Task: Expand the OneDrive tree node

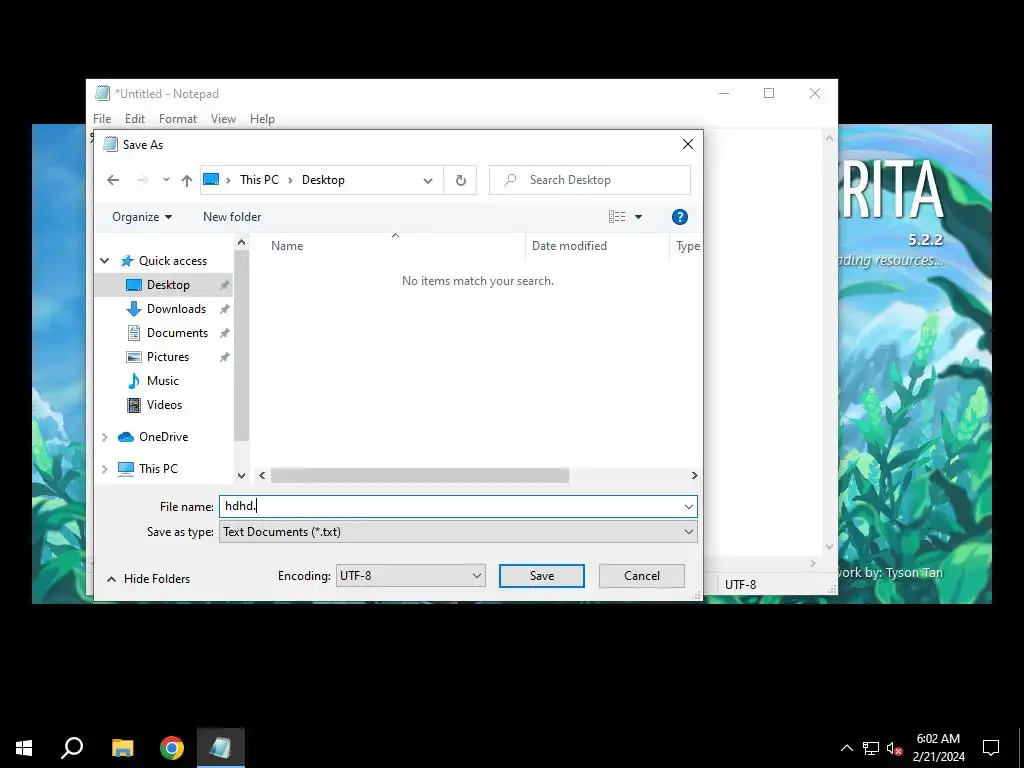Action: coord(104,437)
